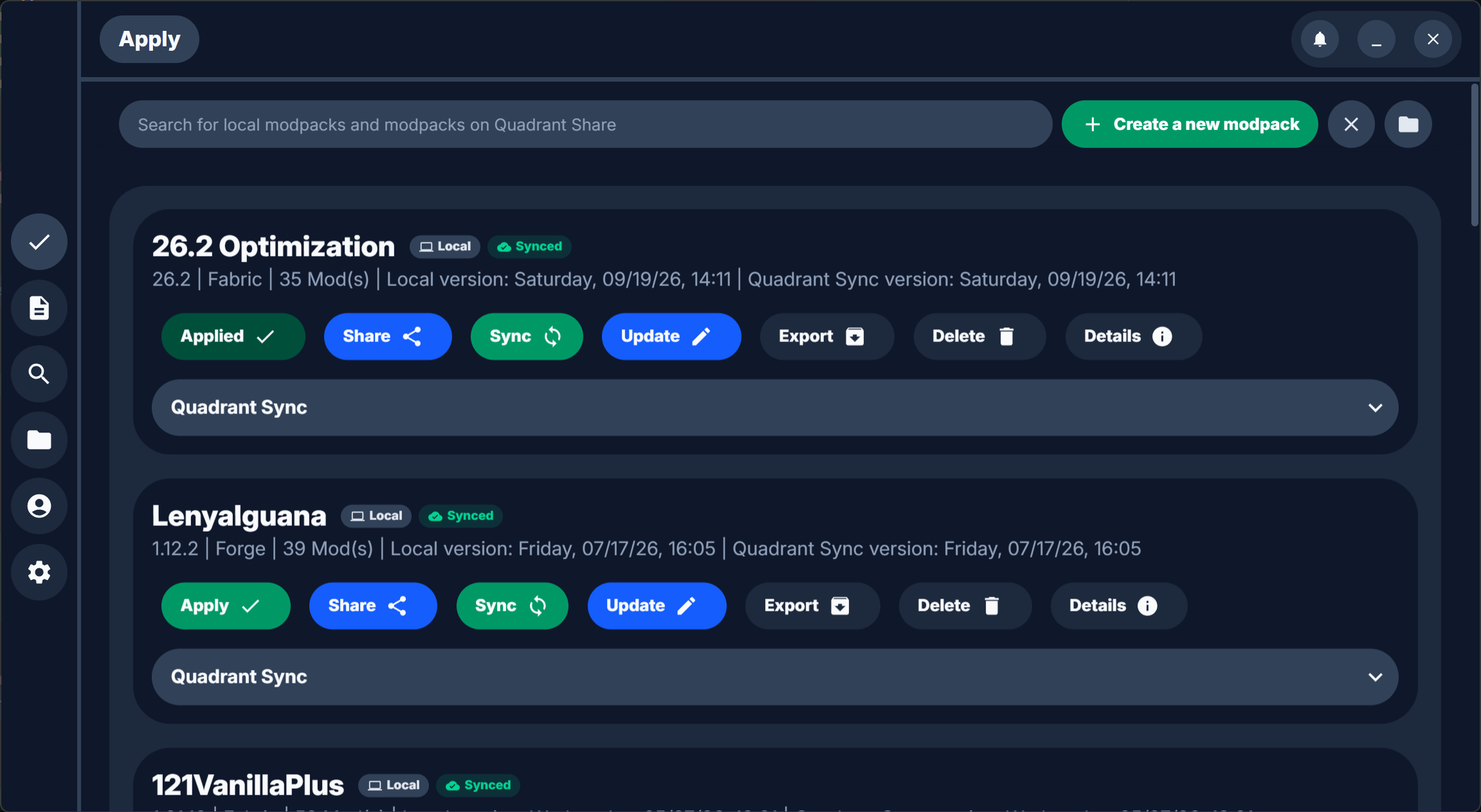The height and width of the screenshot is (812, 1481).
Task: Open the folder page in the sidebar
Action: tap(39, 440)
